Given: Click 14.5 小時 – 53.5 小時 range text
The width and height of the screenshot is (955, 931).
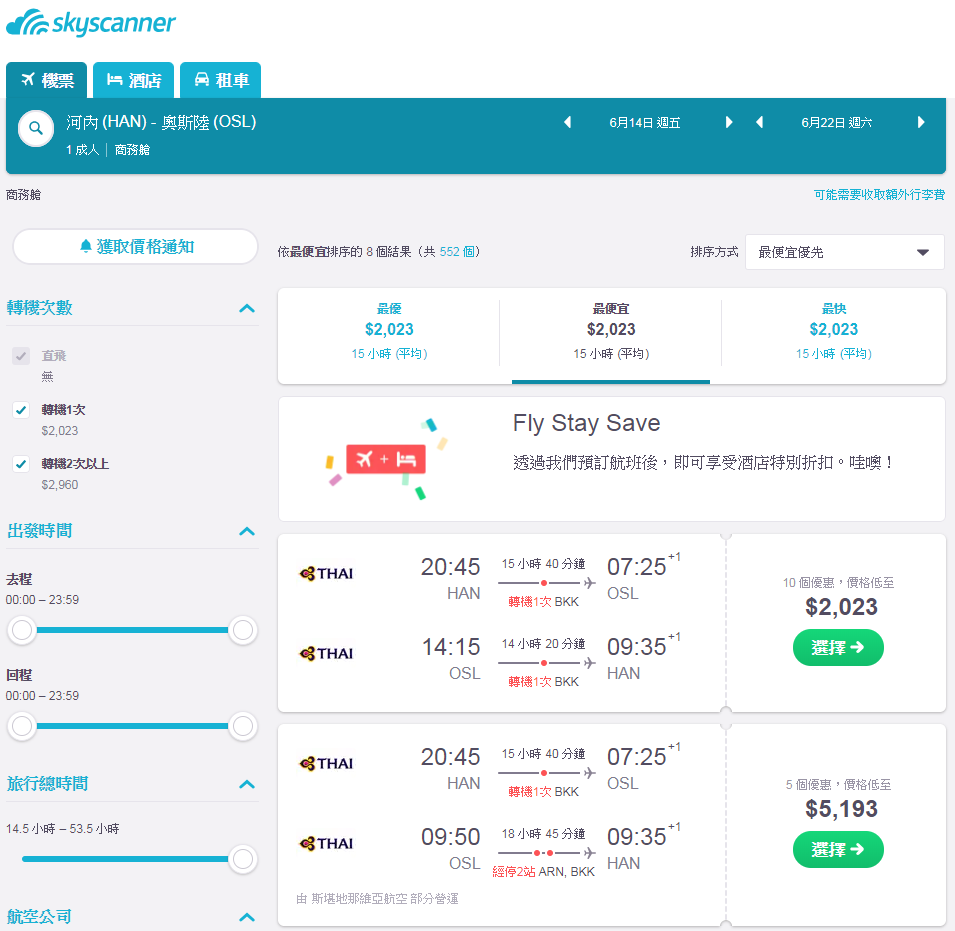Looking at the screenshot, I should (63, 829).
